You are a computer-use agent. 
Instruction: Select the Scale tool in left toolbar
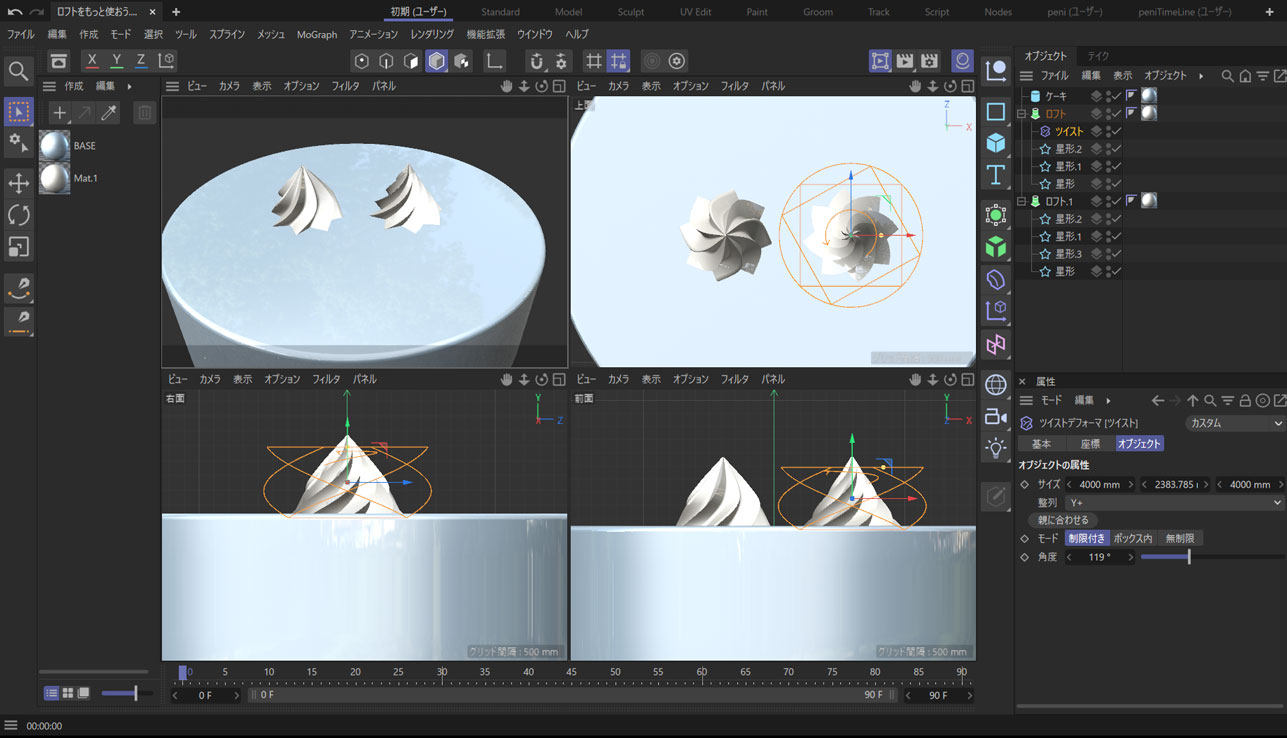coord(18,246)
